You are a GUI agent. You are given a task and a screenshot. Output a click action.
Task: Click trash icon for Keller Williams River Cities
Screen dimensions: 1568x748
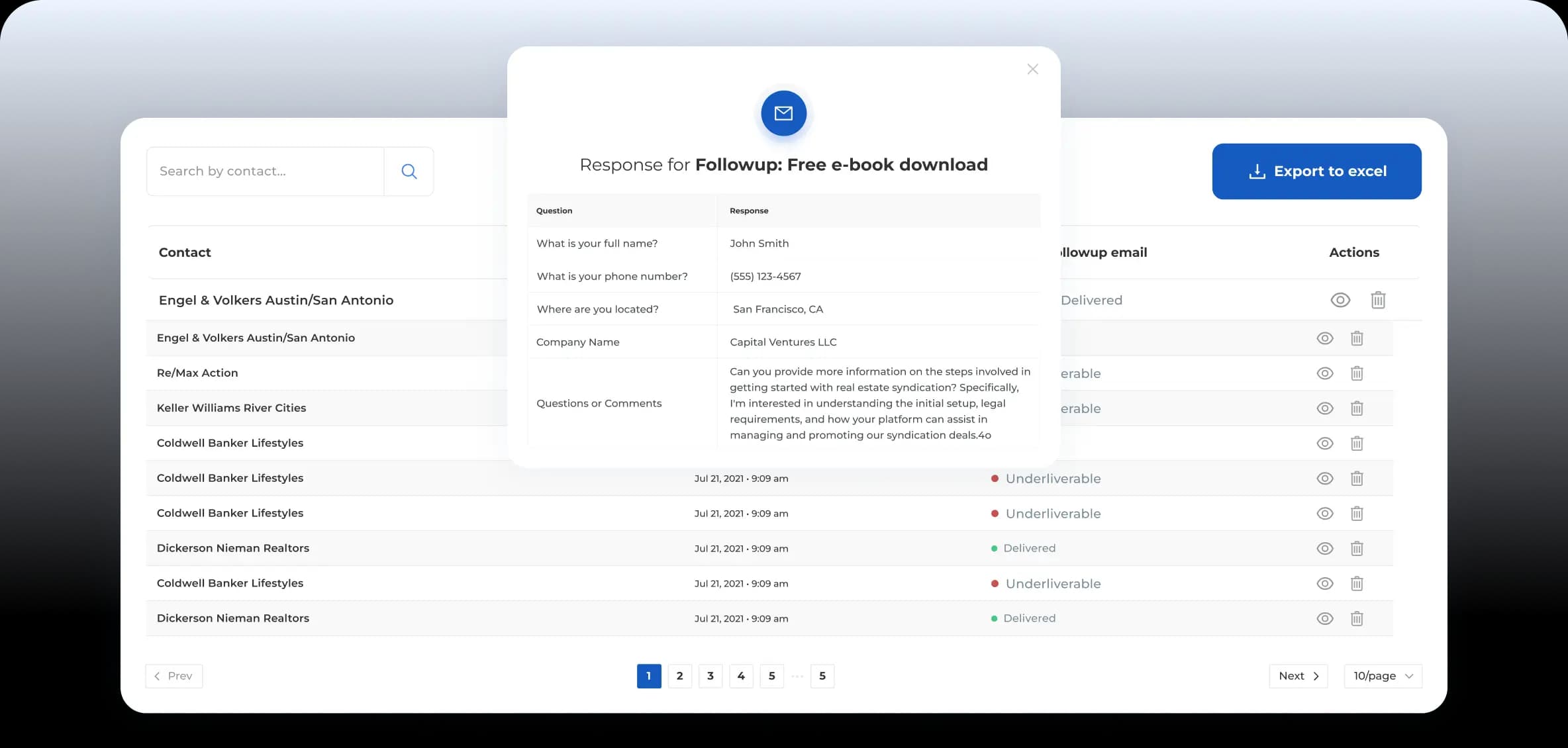(x=1356, y=408)
